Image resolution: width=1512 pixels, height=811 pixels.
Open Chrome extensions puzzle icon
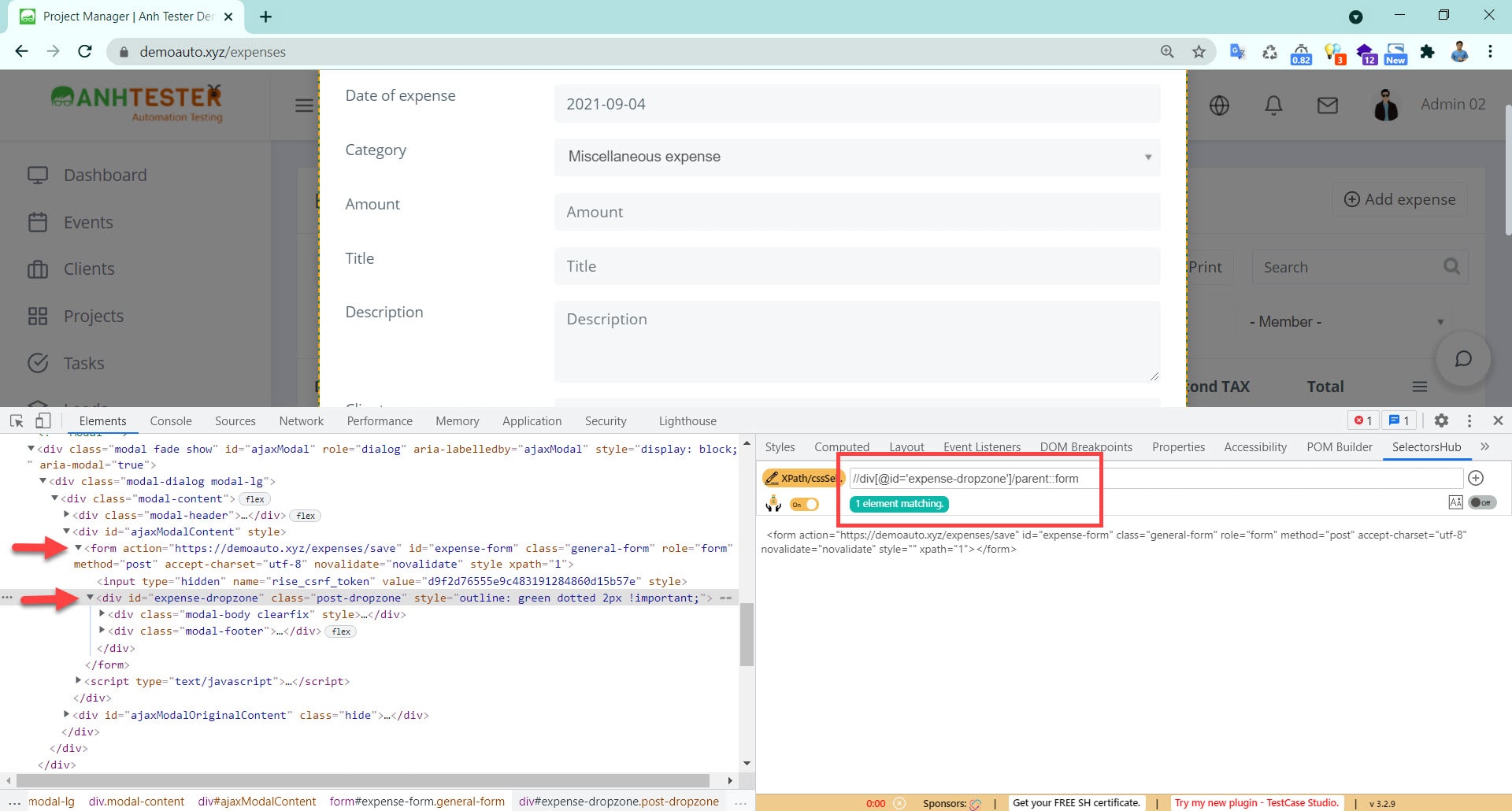[1427, 52]
